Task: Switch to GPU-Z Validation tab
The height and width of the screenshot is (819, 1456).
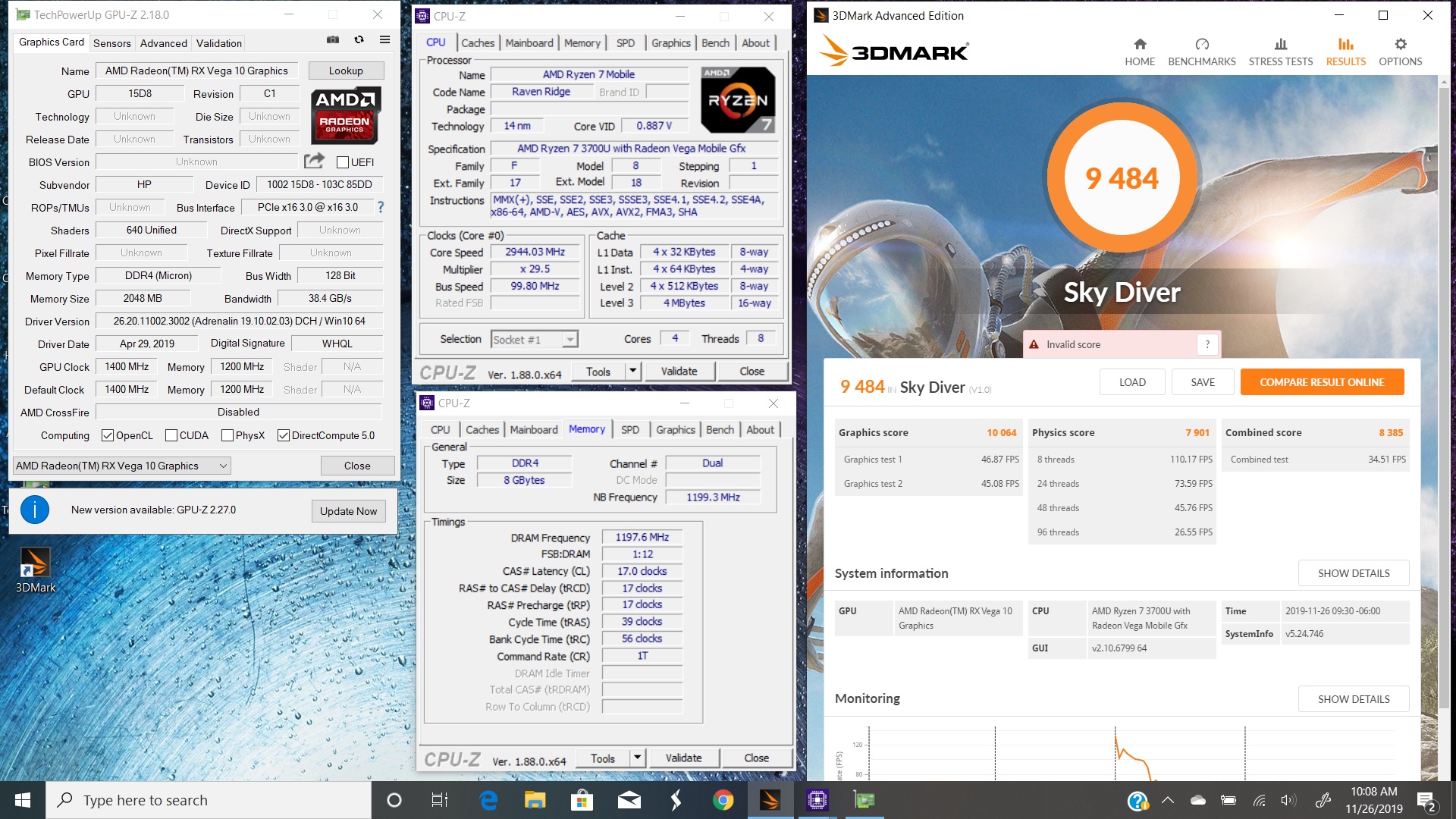Action: 219,43
